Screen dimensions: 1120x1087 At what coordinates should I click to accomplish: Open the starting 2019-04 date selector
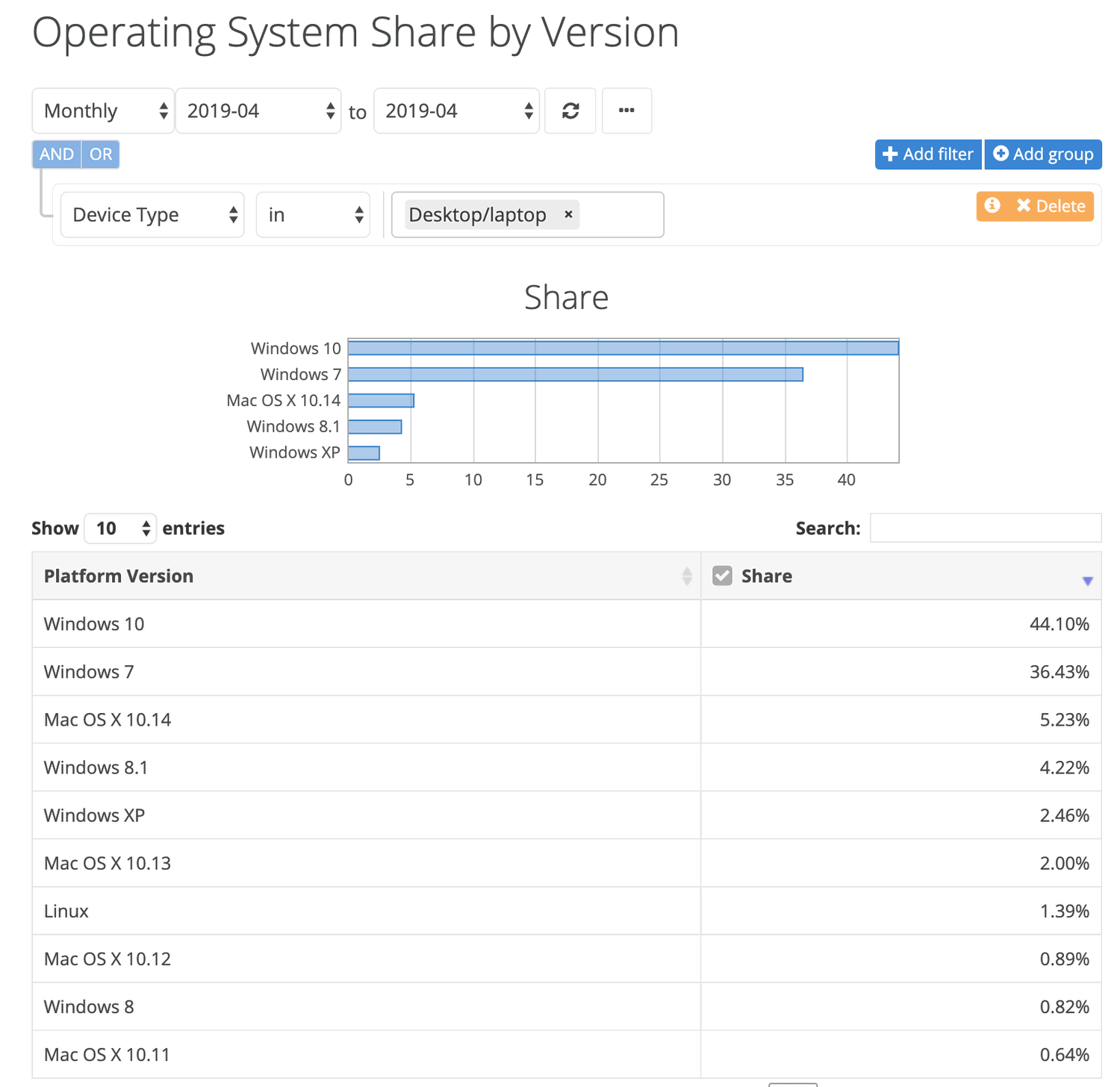[258, 110]
